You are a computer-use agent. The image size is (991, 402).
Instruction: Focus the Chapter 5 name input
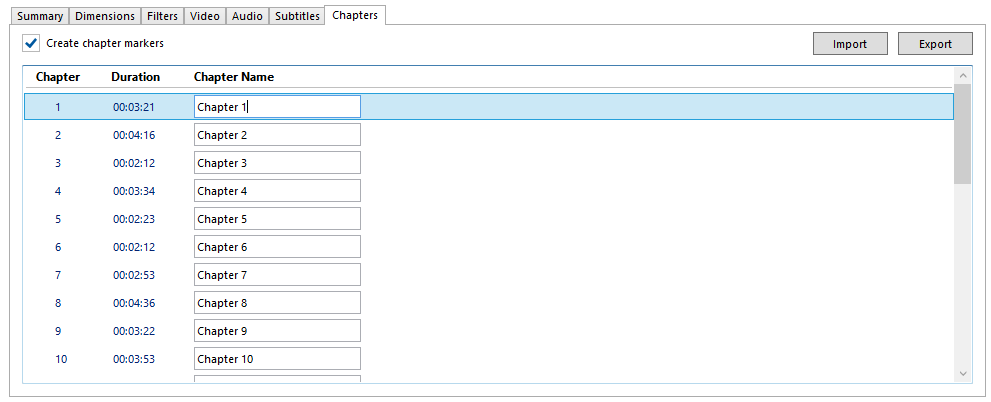click(x=277, y=219)
